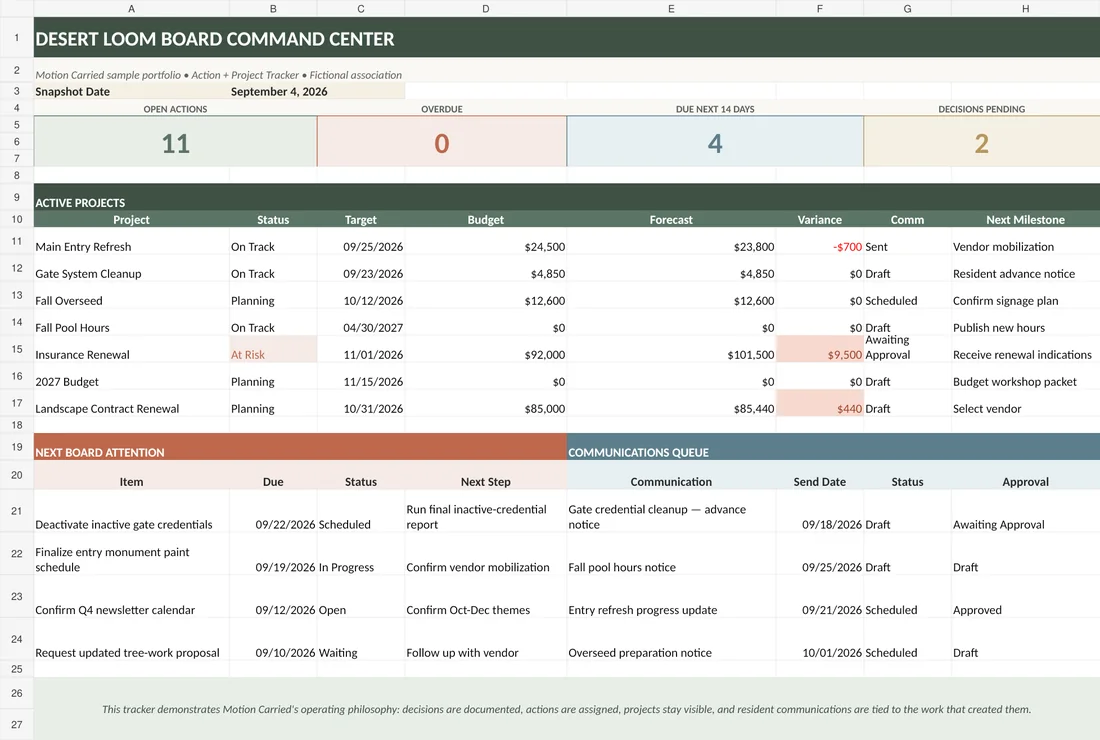Click the Confirm signage plan milestone cell
Image resolution: width=1100 pixels, height=740 pixels.
(1025, 295)
